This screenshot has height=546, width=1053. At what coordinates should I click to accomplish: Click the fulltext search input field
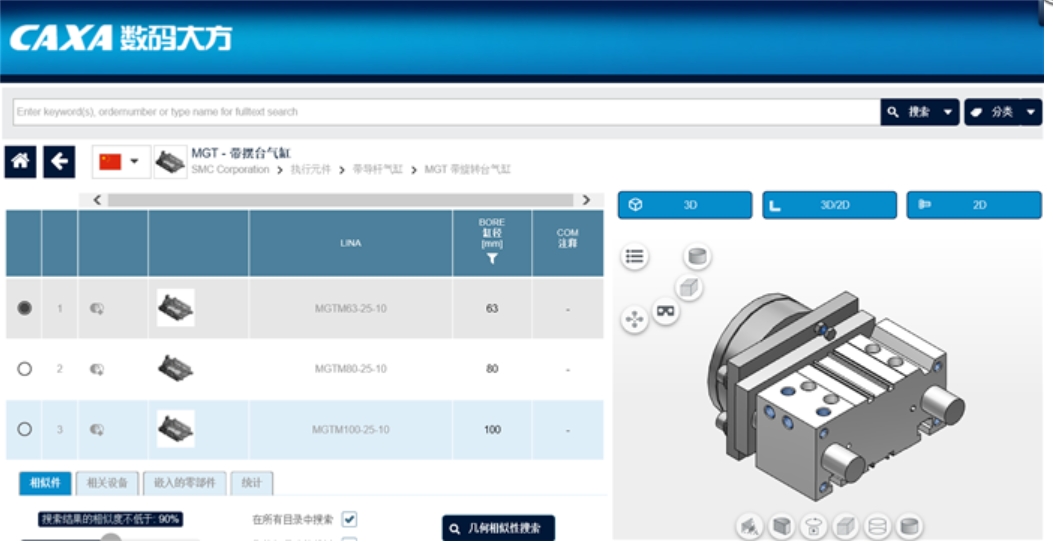point(447,112)
